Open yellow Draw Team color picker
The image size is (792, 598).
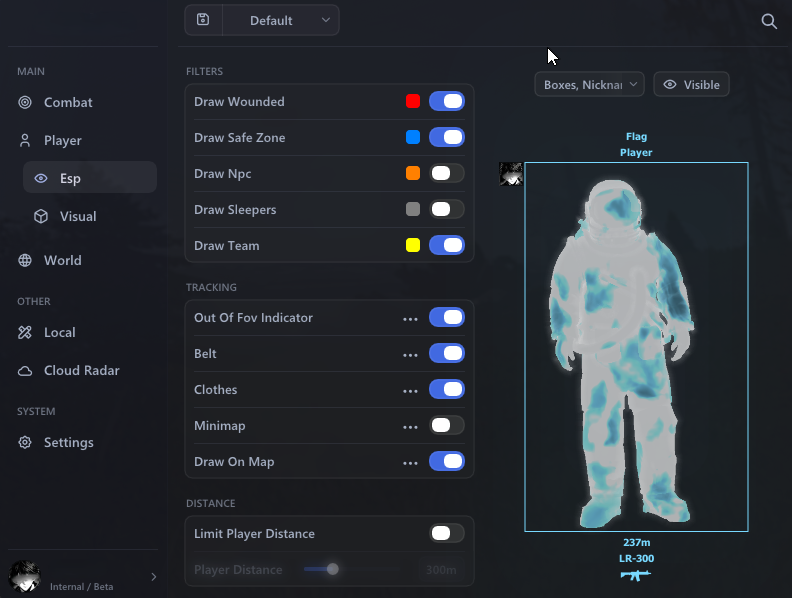[x=413, y=245]
